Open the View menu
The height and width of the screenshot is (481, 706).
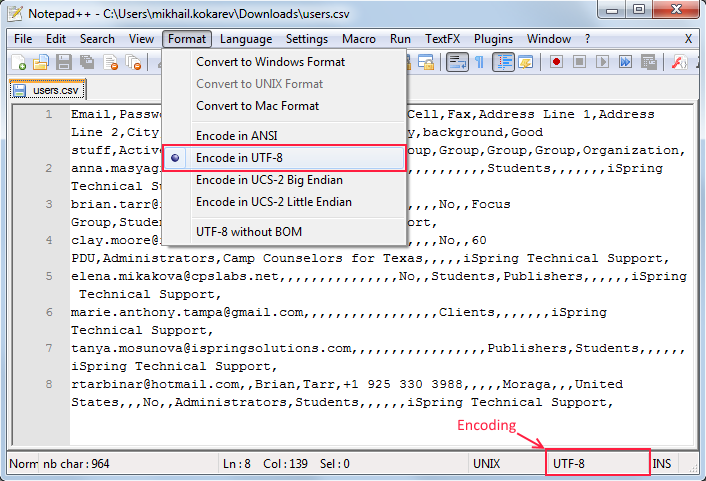(x=141, y=39)
